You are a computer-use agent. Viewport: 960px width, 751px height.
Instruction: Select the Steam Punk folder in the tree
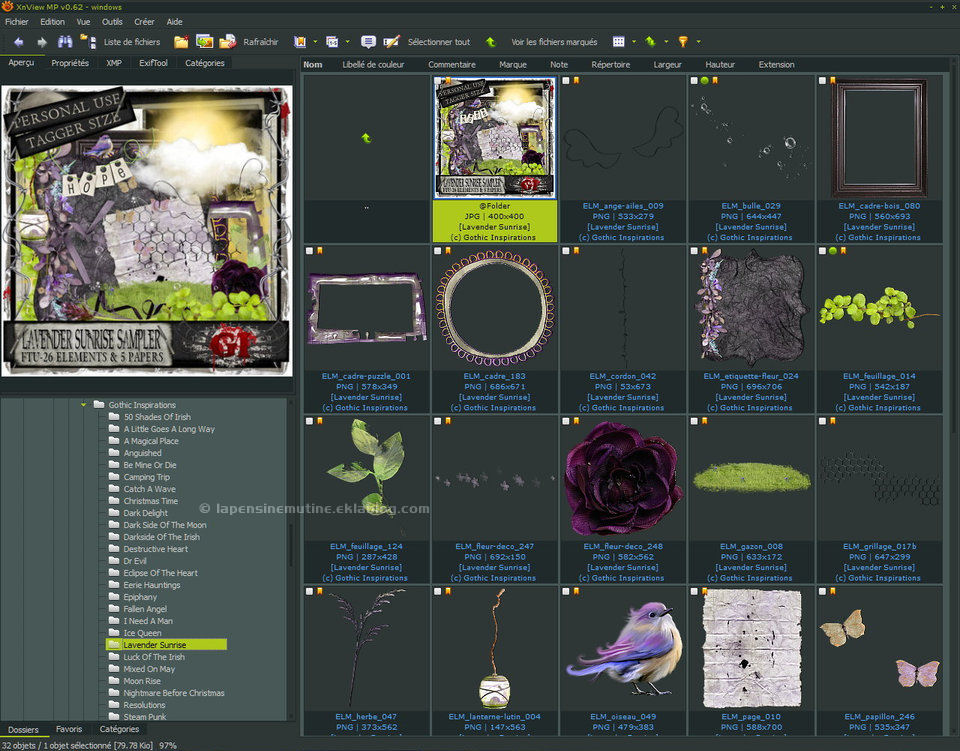click(145, 717)
